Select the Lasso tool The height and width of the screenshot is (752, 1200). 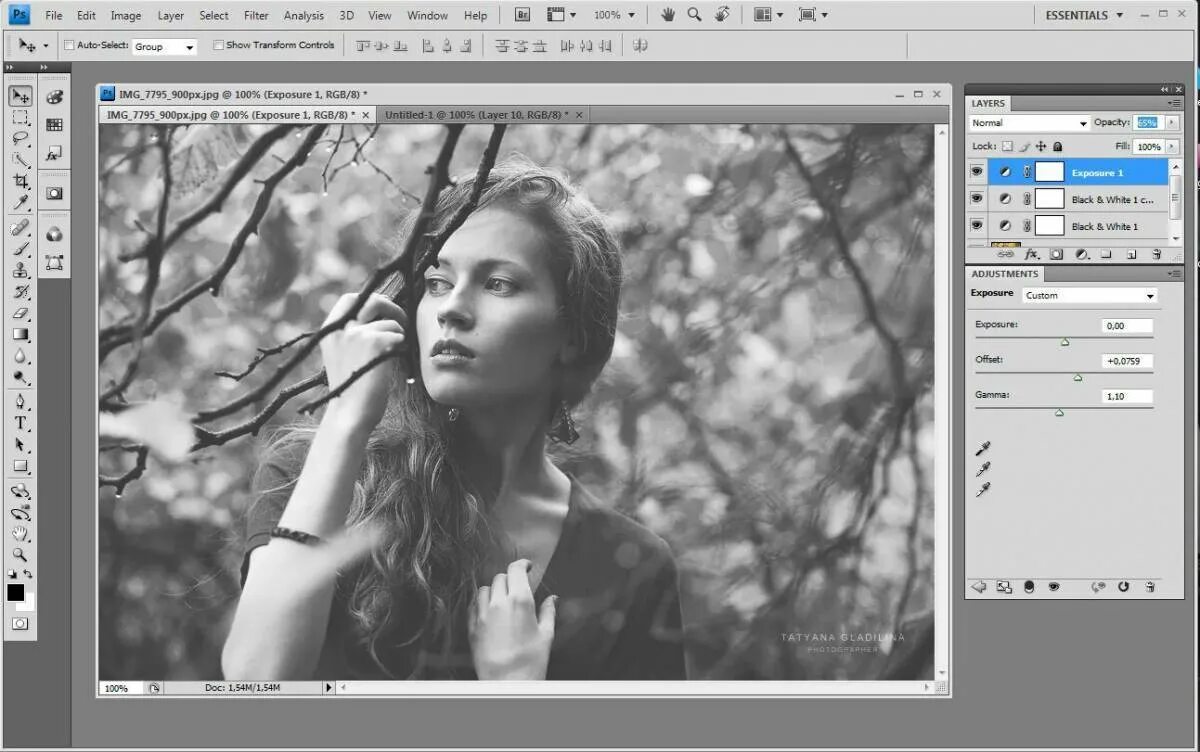click(x=20, y=138)
